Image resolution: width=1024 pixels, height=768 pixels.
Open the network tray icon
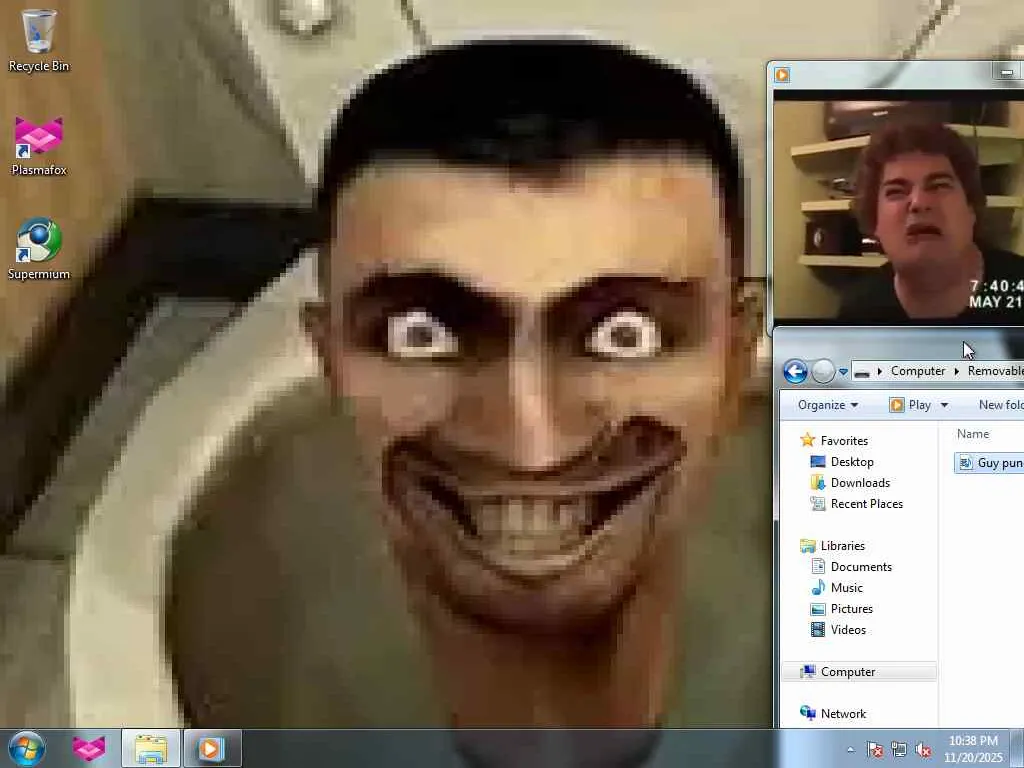899,750
